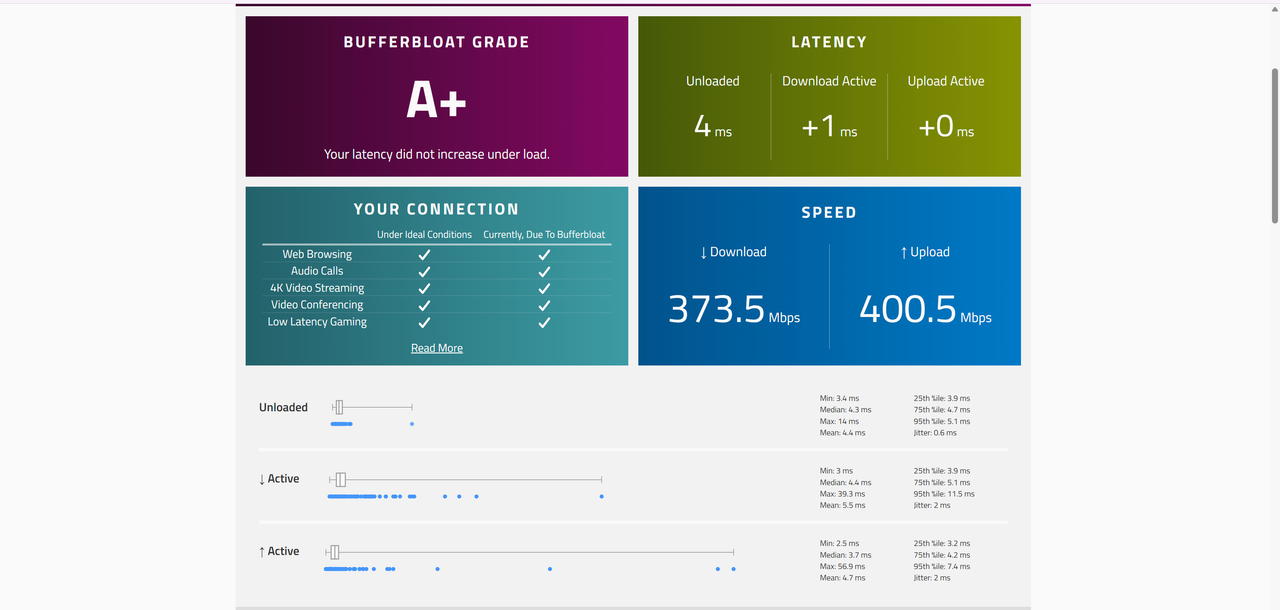The image size is (1280, 610).
Task: Click 4K Video Streaming checkmark under Ideal Conditions
Action: click(x=424, y=289)
